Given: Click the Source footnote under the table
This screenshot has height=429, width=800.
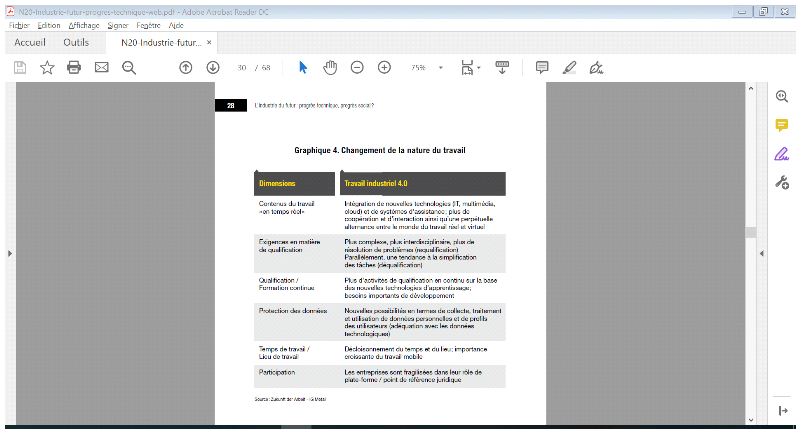Looking at the screenshot, I should coord(290,399).
